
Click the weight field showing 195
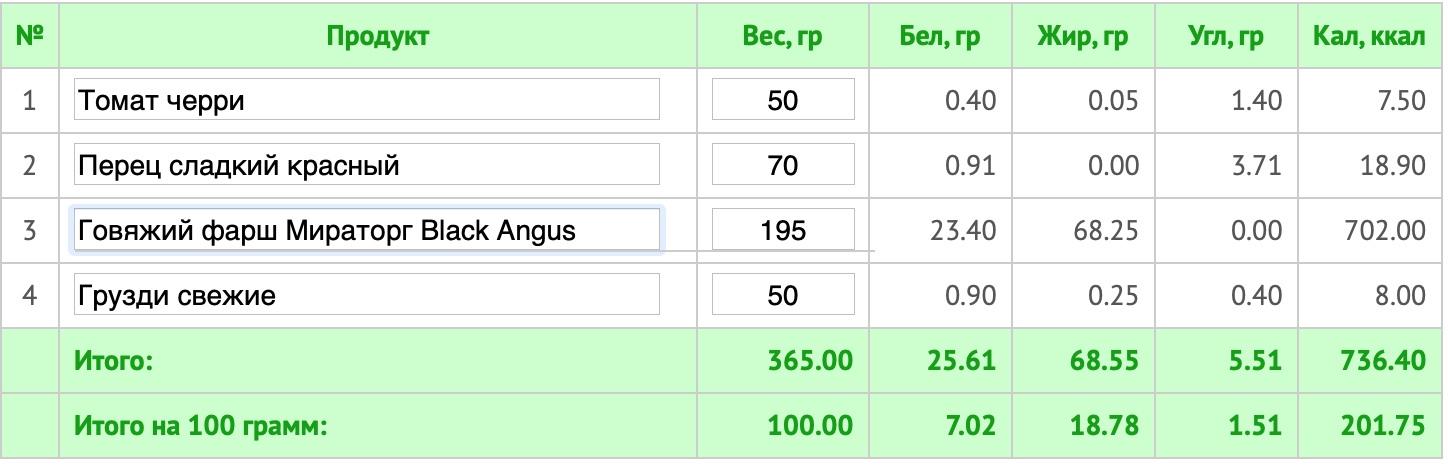tap(783, 230)
